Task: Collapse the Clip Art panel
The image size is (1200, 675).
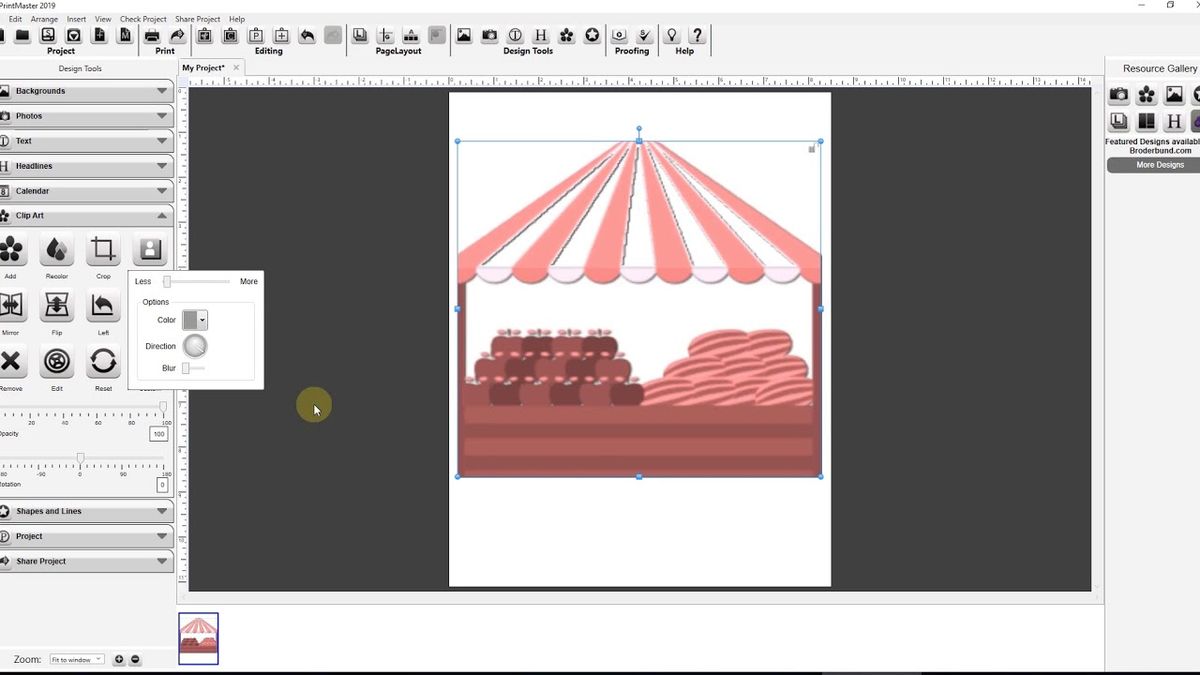Action: click(86, 216)
